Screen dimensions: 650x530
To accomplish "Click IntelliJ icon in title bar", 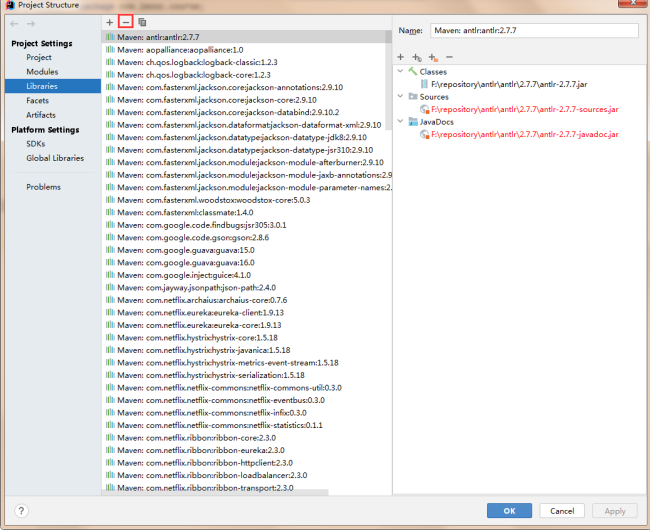I will 10,5.
